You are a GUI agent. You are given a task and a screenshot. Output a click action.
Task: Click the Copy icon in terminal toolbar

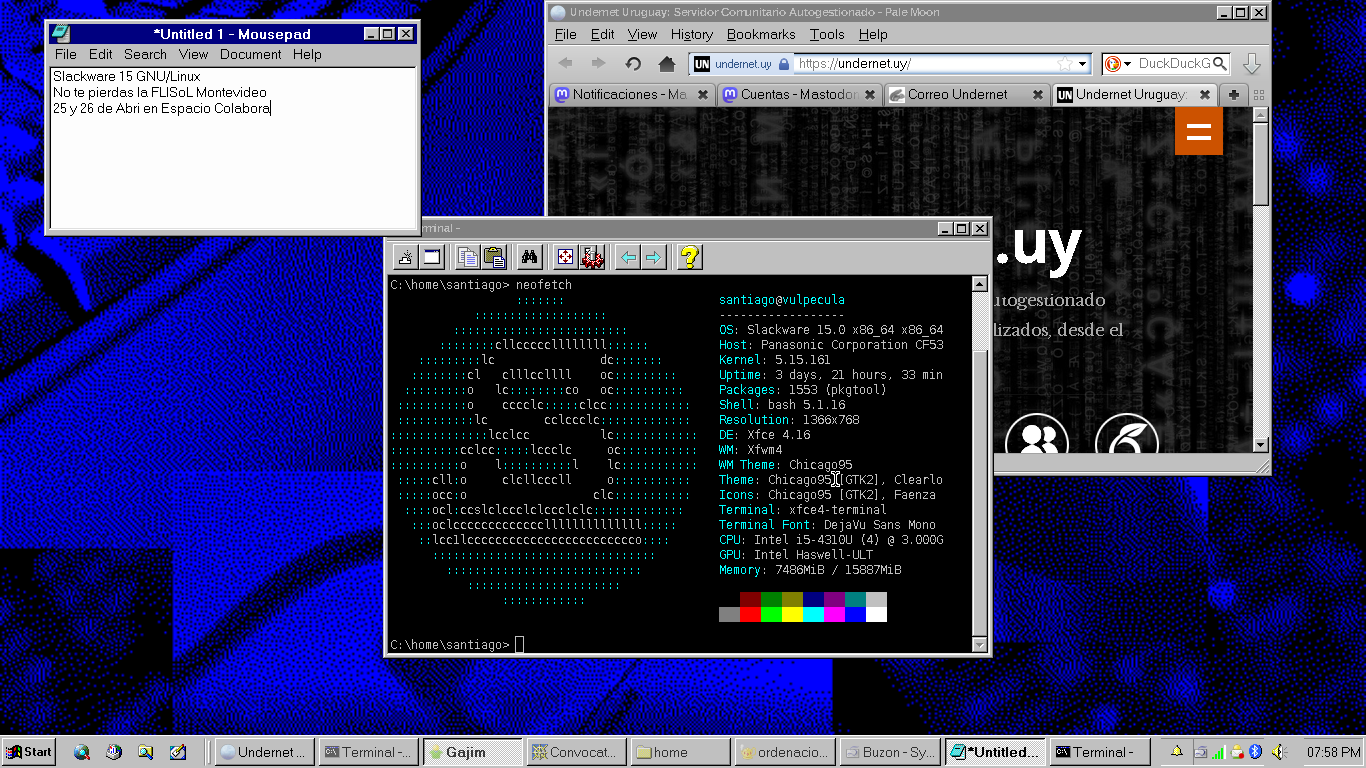(x=467, y=257)
